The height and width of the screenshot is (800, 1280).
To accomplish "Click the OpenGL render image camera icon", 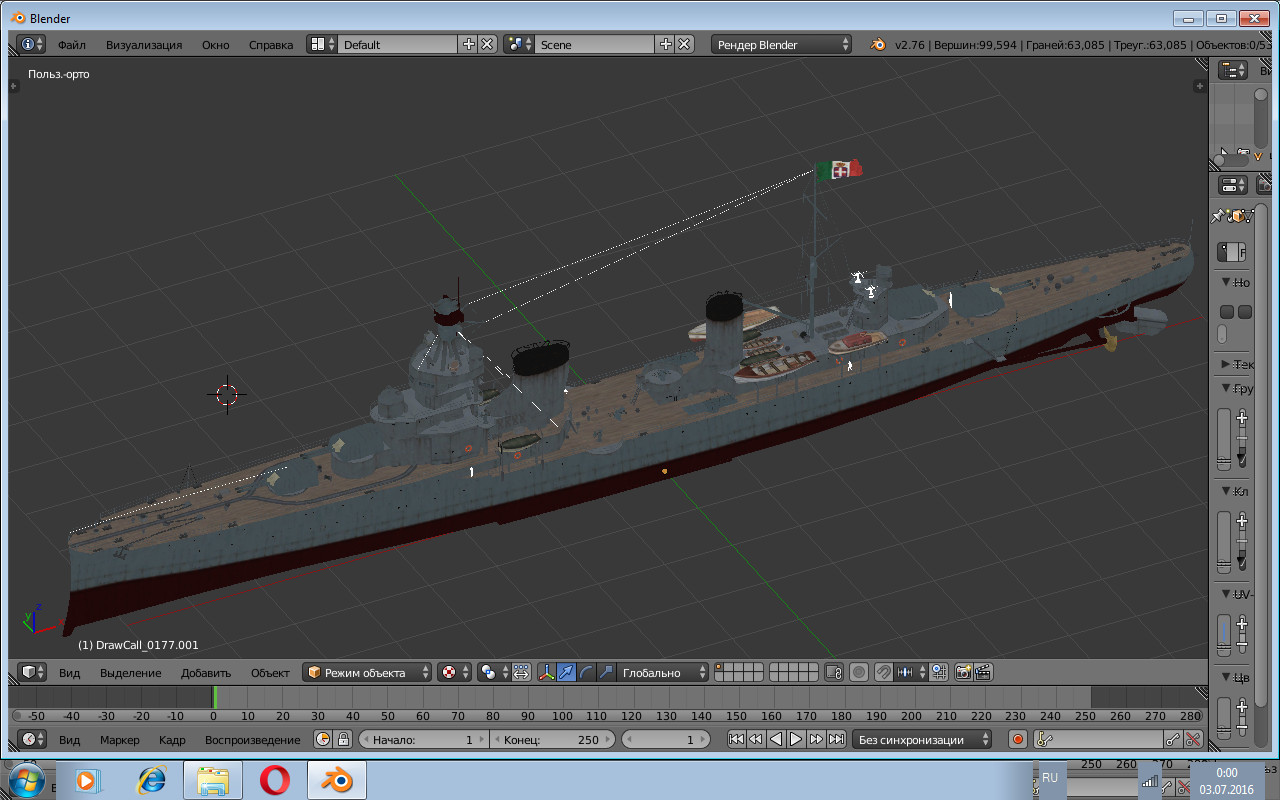I will coord(964,672).
